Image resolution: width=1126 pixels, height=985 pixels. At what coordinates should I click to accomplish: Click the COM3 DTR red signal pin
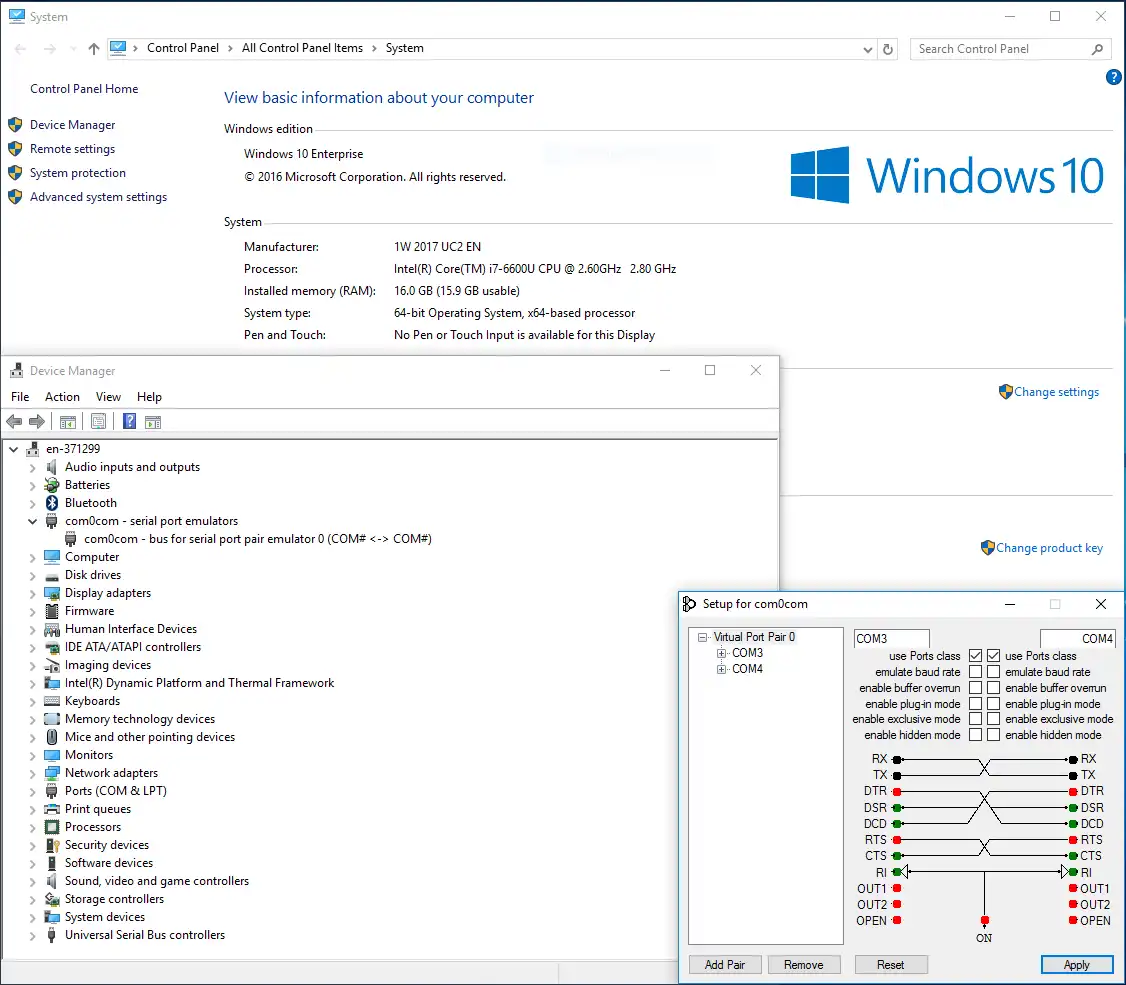click(x=897, y=791)
